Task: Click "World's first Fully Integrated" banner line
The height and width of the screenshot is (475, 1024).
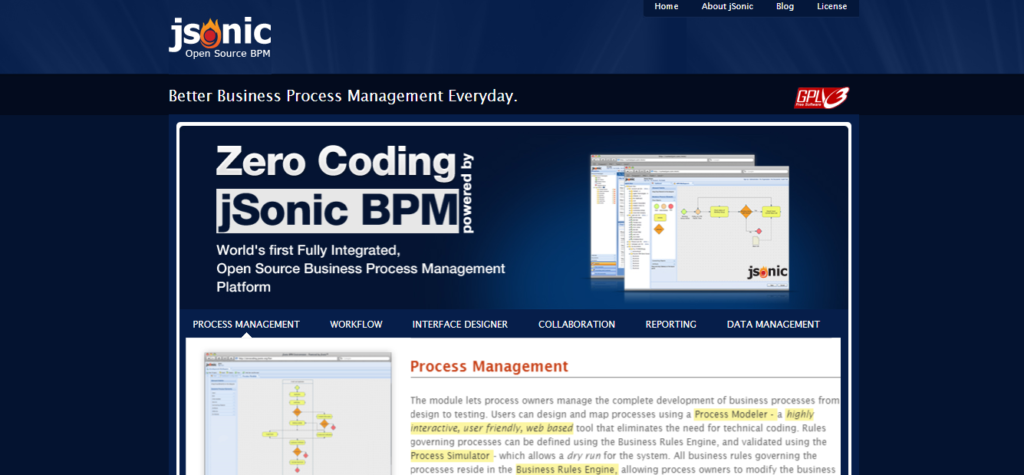Action: coord(308,250)
